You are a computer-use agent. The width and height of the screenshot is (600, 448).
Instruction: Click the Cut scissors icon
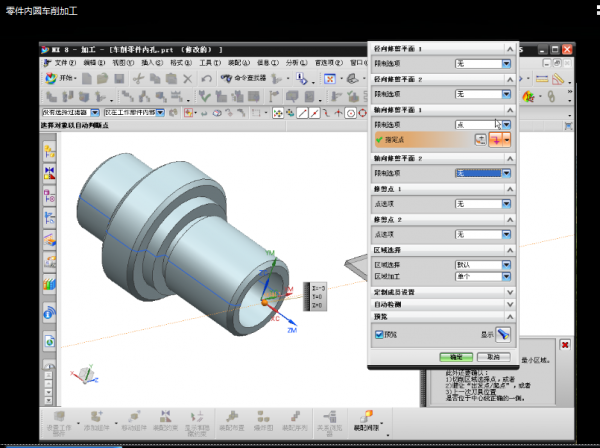(x=138, y=79)
